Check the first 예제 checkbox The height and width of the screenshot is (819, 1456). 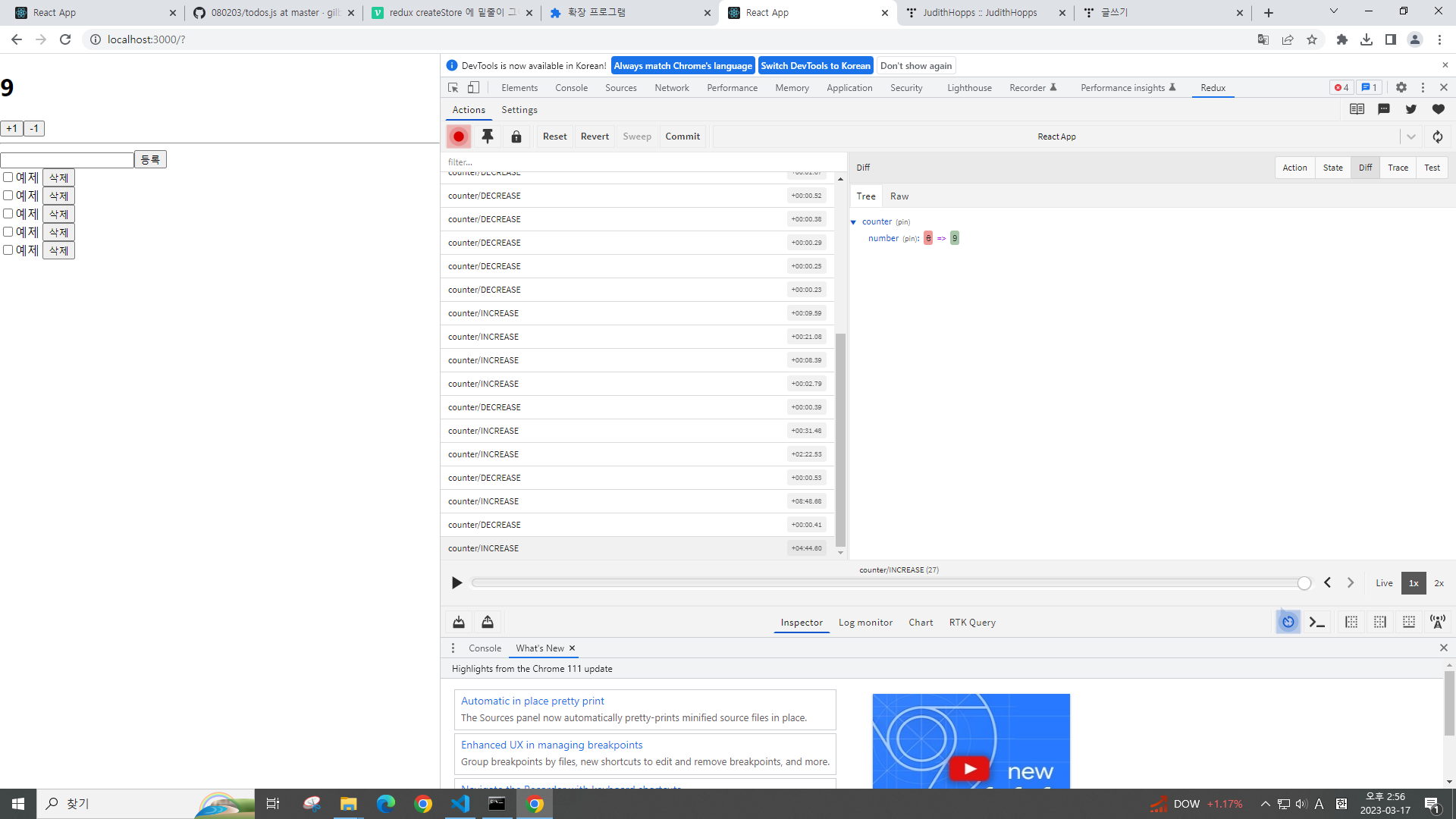click(8, 177)
